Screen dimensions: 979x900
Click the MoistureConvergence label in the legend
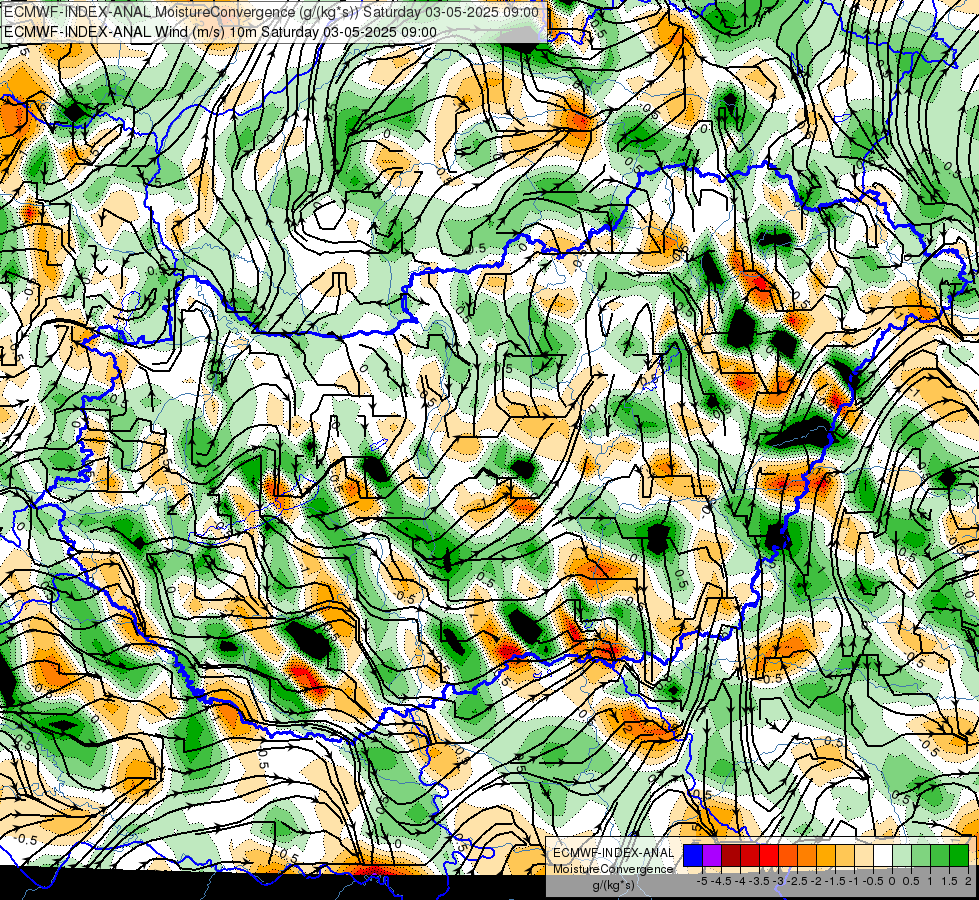[613, 869]
